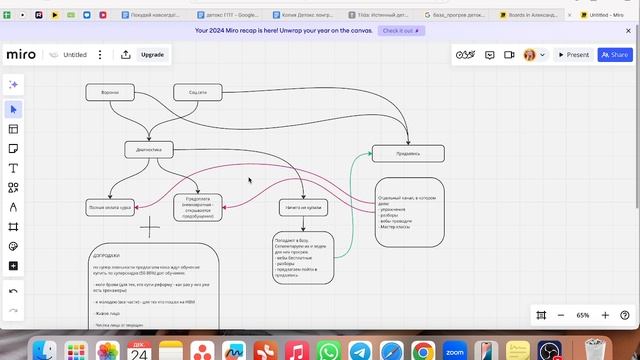Open the templates panel in left toolbar
Image resolution: width=640 pixels, height=360 pixels.
point(13,129)
